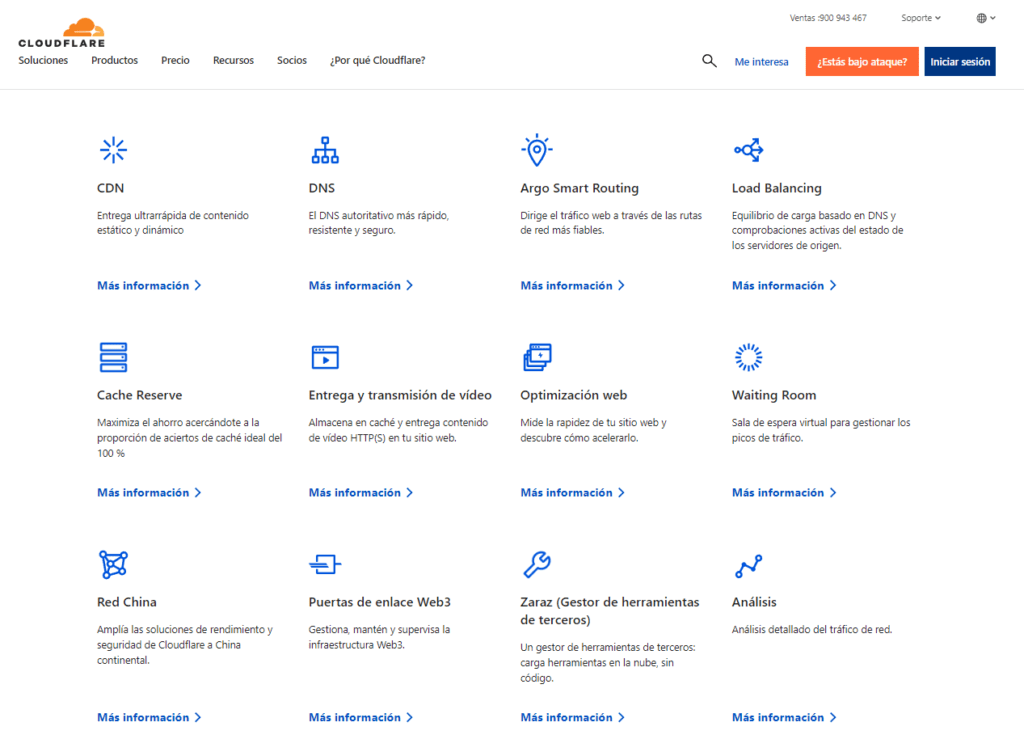Viewport: 1024px width, 735px height.
Task: Click the Optimización web stacked windows icon
Action: (537, 357)
